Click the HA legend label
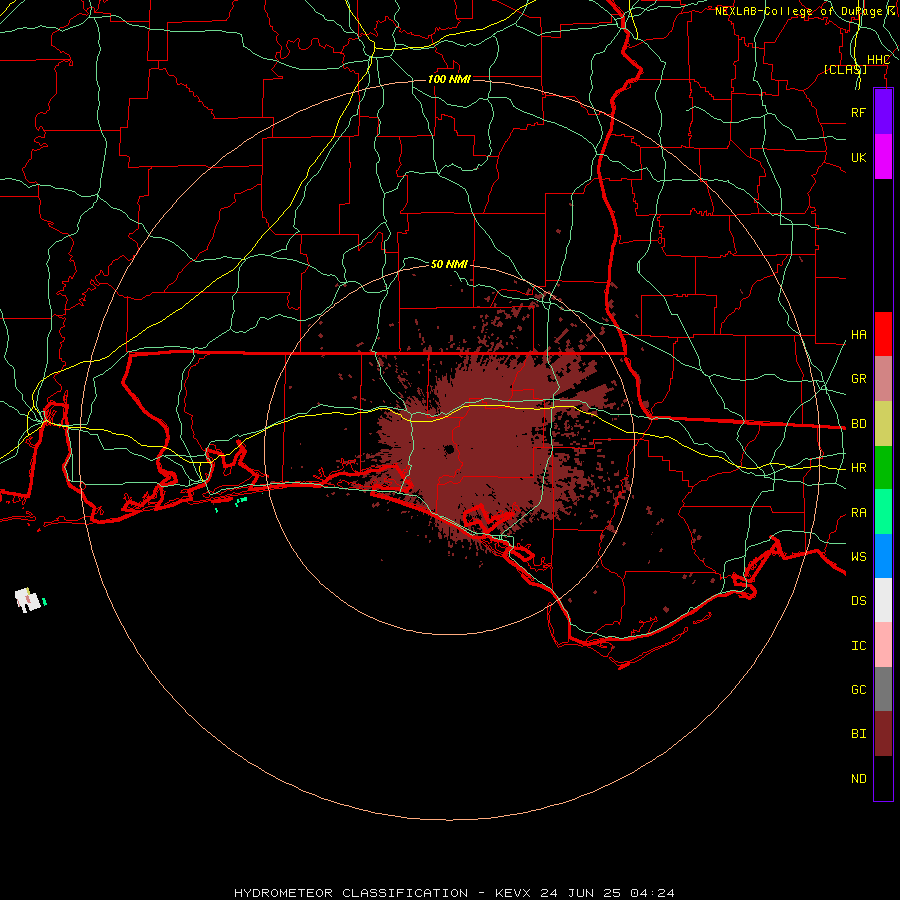The width and height of the screenshot is (900, 900). (858, 335)
